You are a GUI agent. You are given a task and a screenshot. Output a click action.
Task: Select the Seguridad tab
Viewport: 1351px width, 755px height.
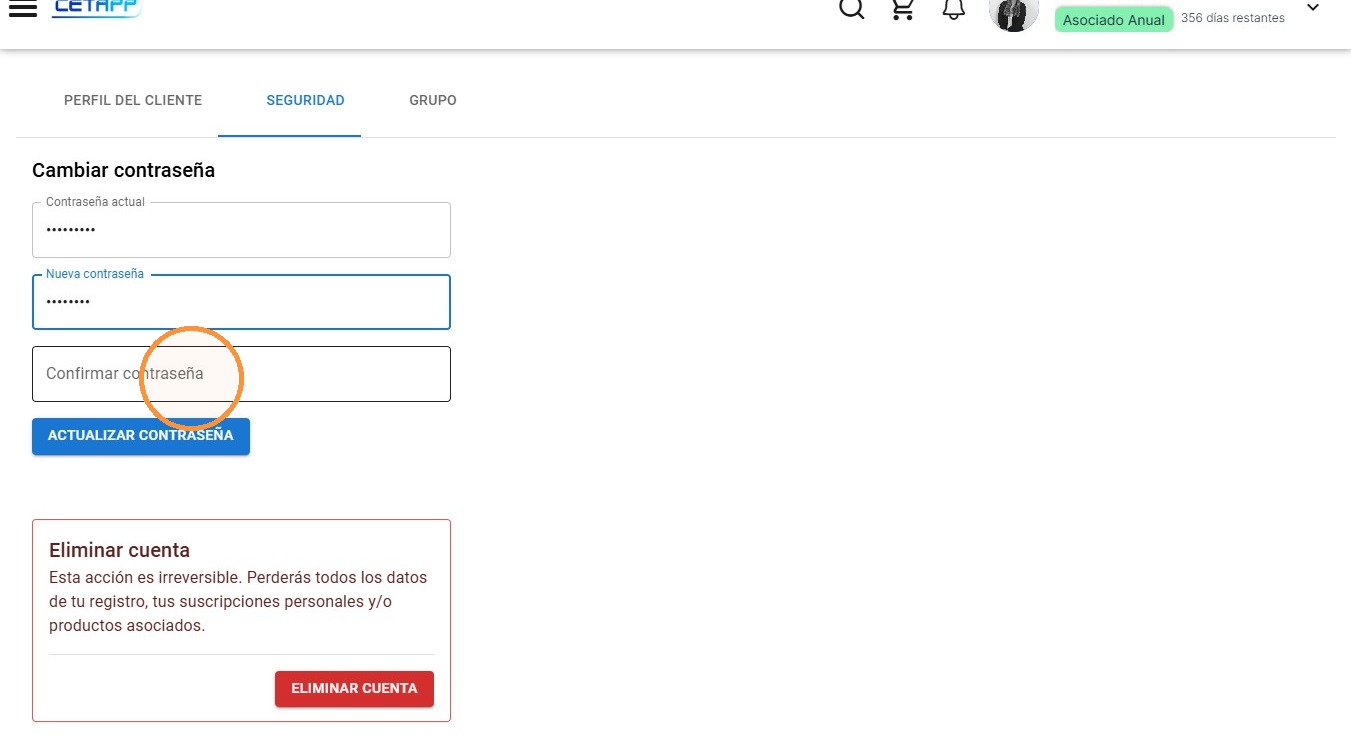click(x=305, y=100)
